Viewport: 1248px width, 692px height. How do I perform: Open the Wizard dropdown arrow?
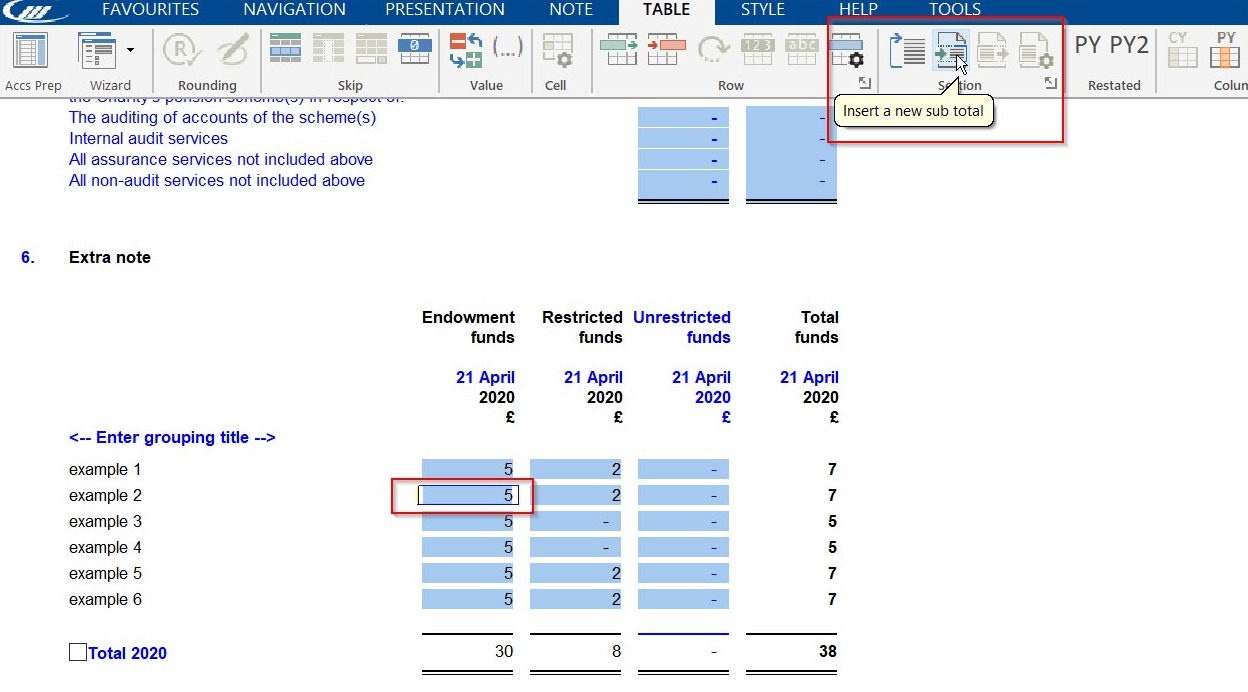point(129,48)
